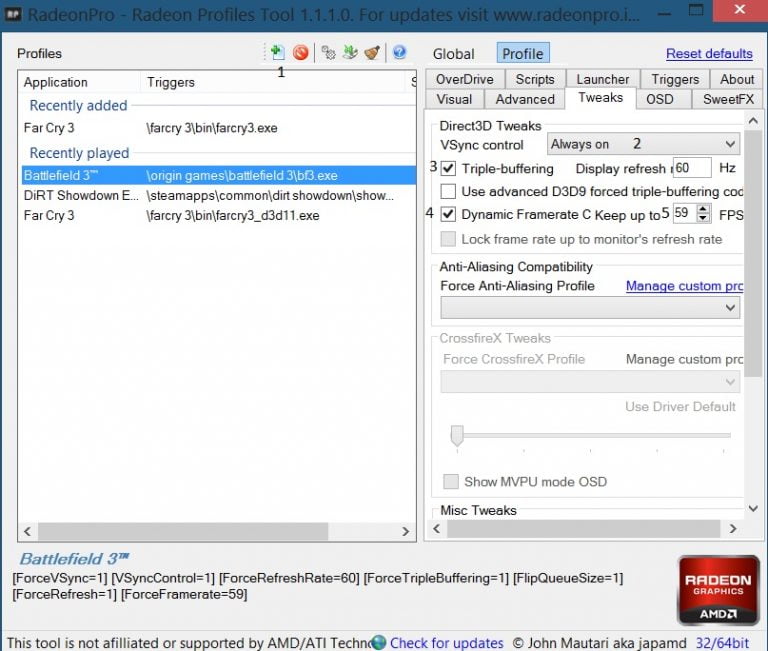The image size is (768, 651).
Task: Open help with the blue question icon
Action: [x=399, y=52]
